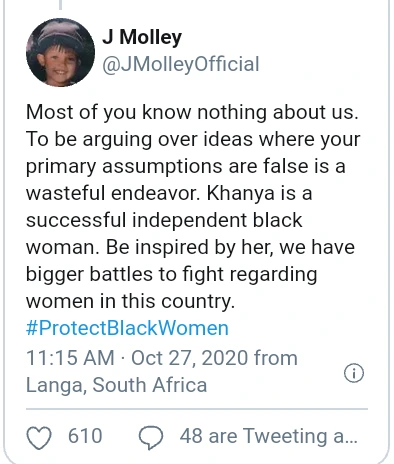Click the word 'from' before the location

(276, 358)
